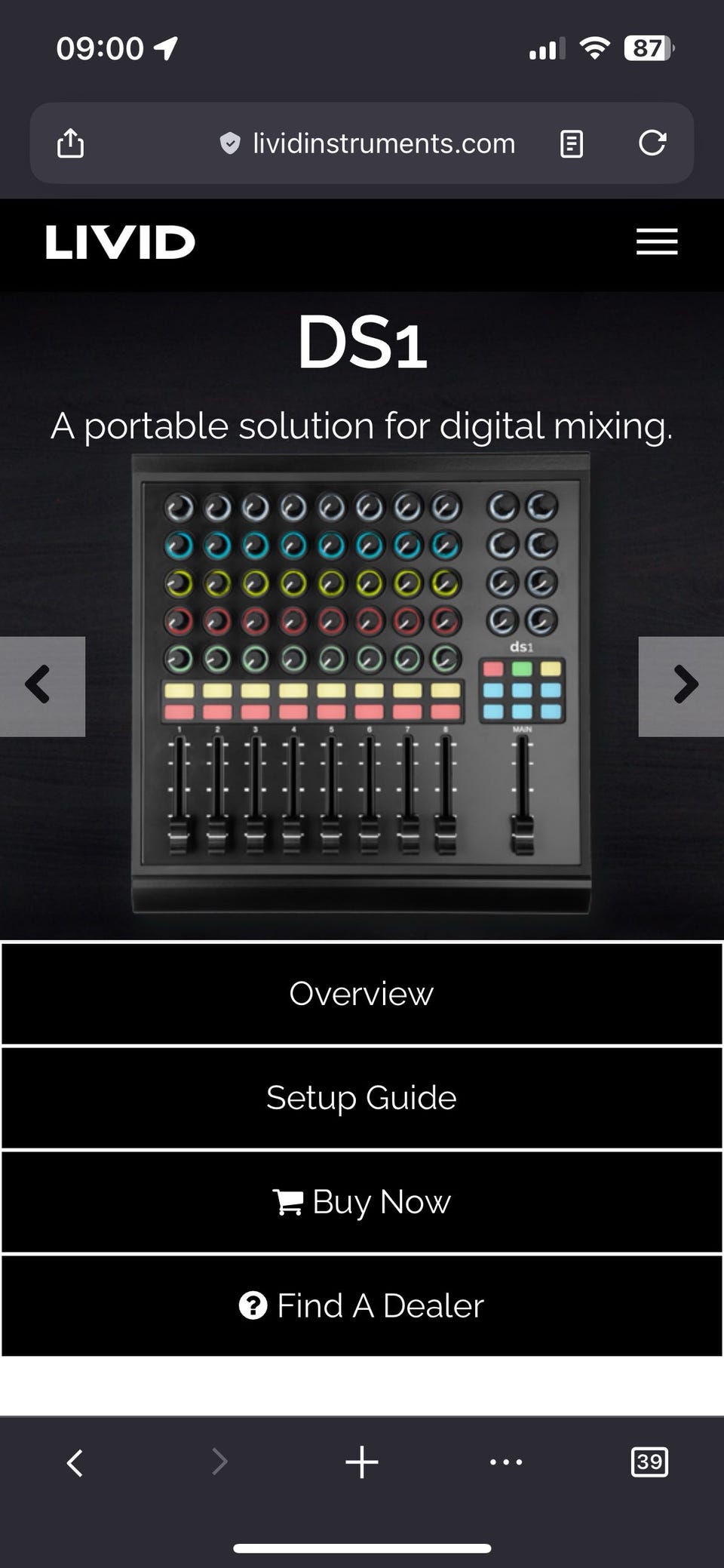This screenshot has height=1568, width=724.
Task: Open a new tab with plus icon
Action: (x=362, y=1462)
